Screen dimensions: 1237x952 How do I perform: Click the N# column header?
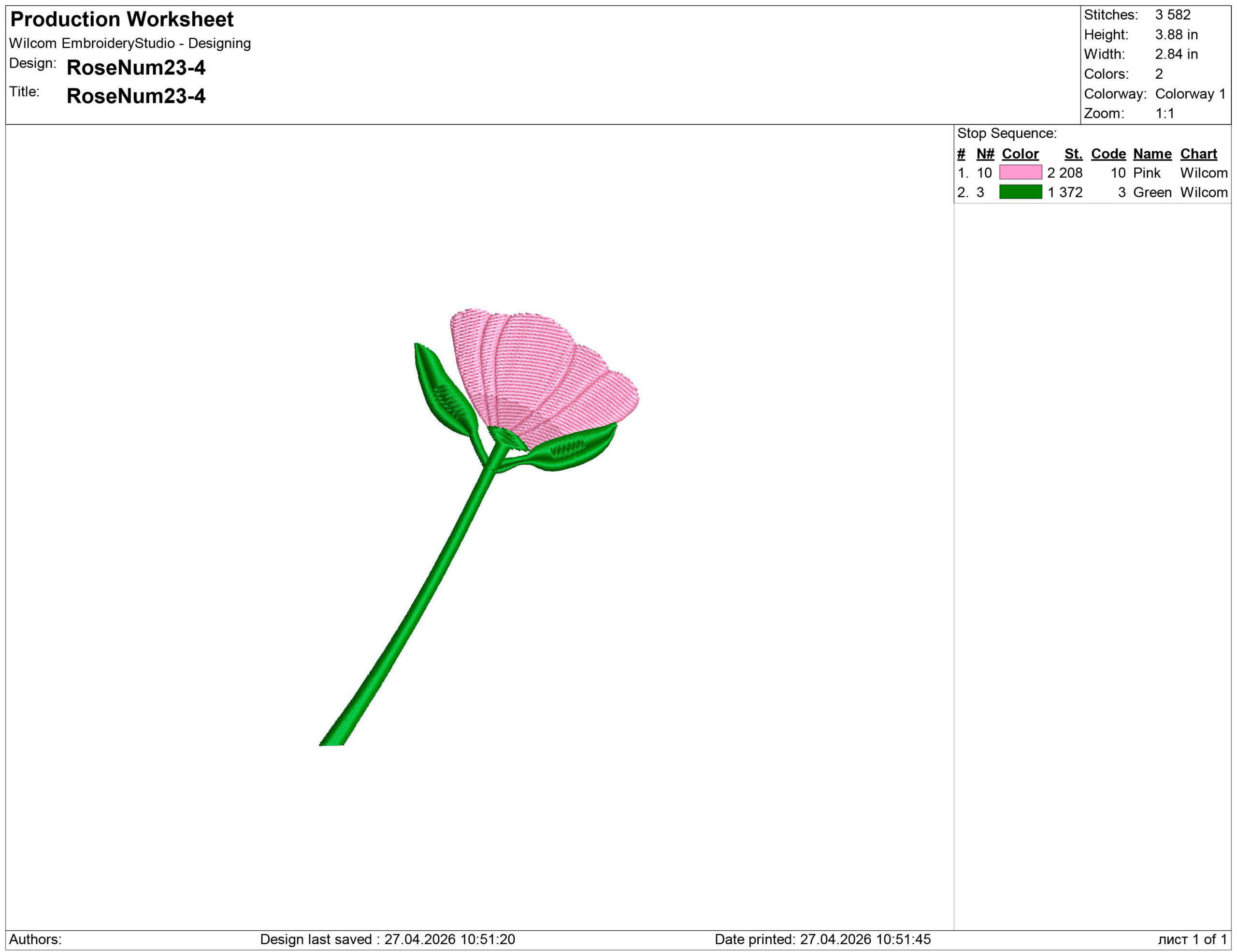pyautogui.click(x=985, y=154)
